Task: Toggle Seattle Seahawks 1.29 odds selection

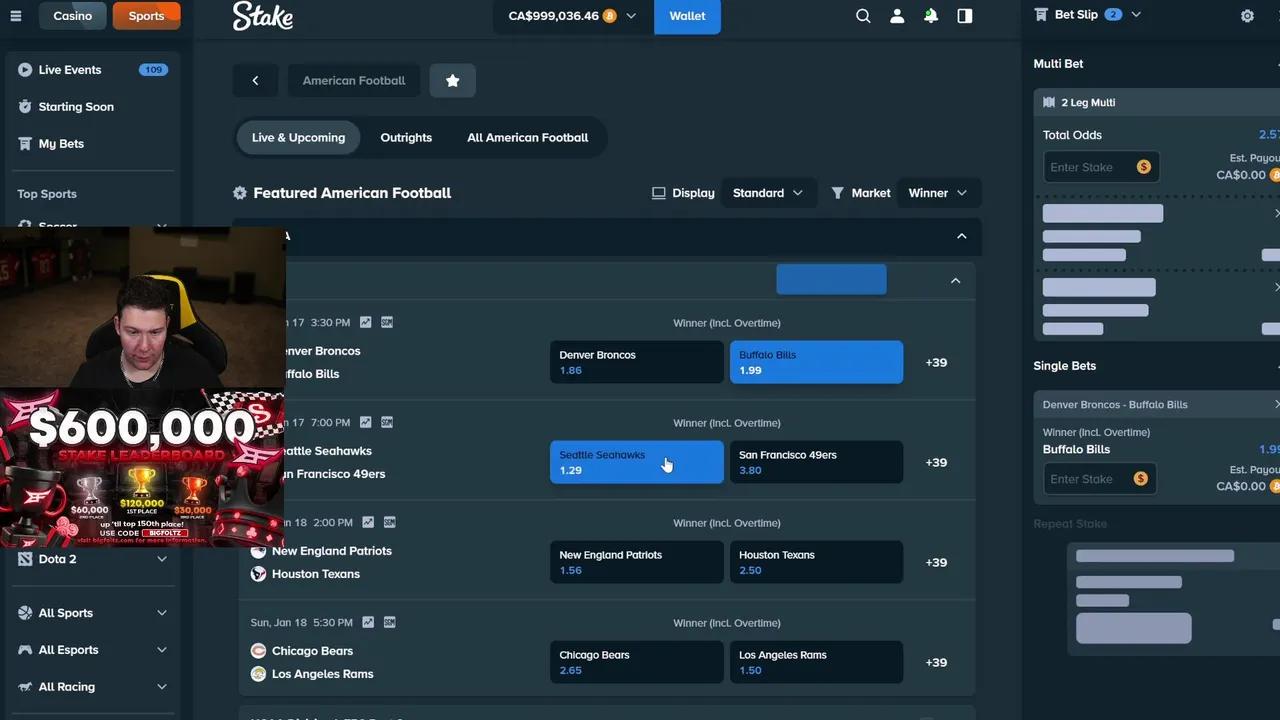Action: (x=636, y=462)
